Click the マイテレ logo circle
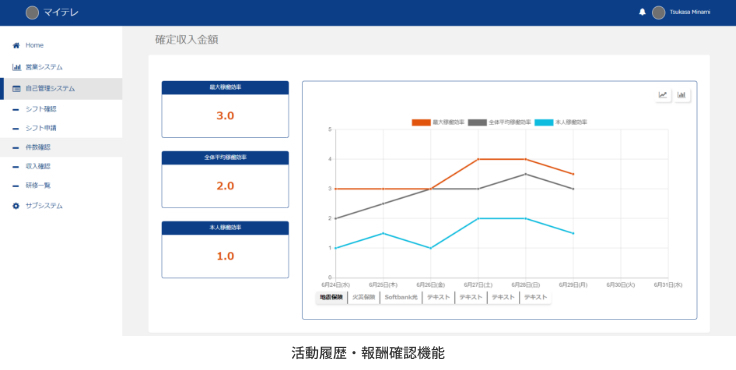The height and width of the screenshot is (370, 736). tap(32, 13)
